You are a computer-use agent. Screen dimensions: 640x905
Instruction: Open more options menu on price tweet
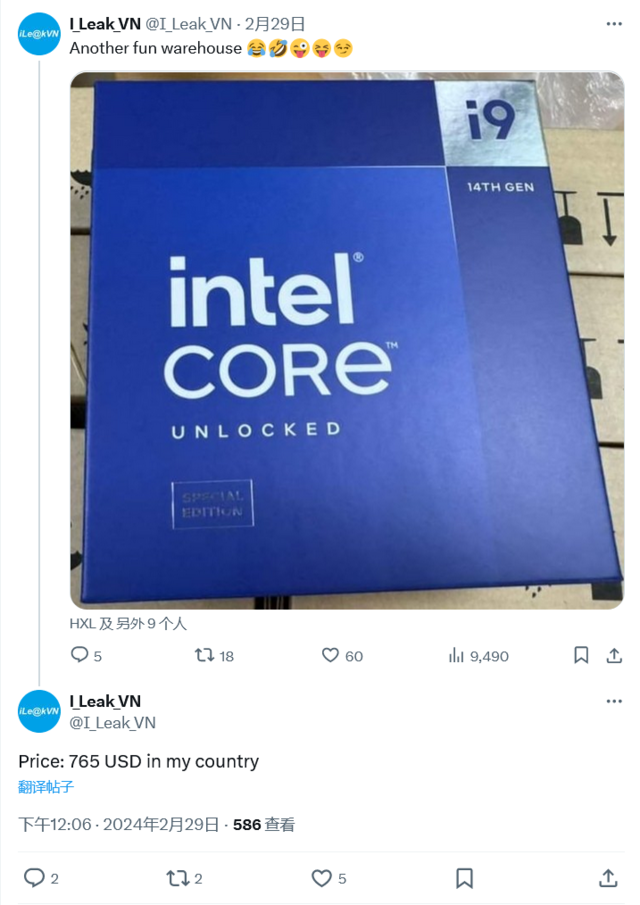tap(614, 701)
